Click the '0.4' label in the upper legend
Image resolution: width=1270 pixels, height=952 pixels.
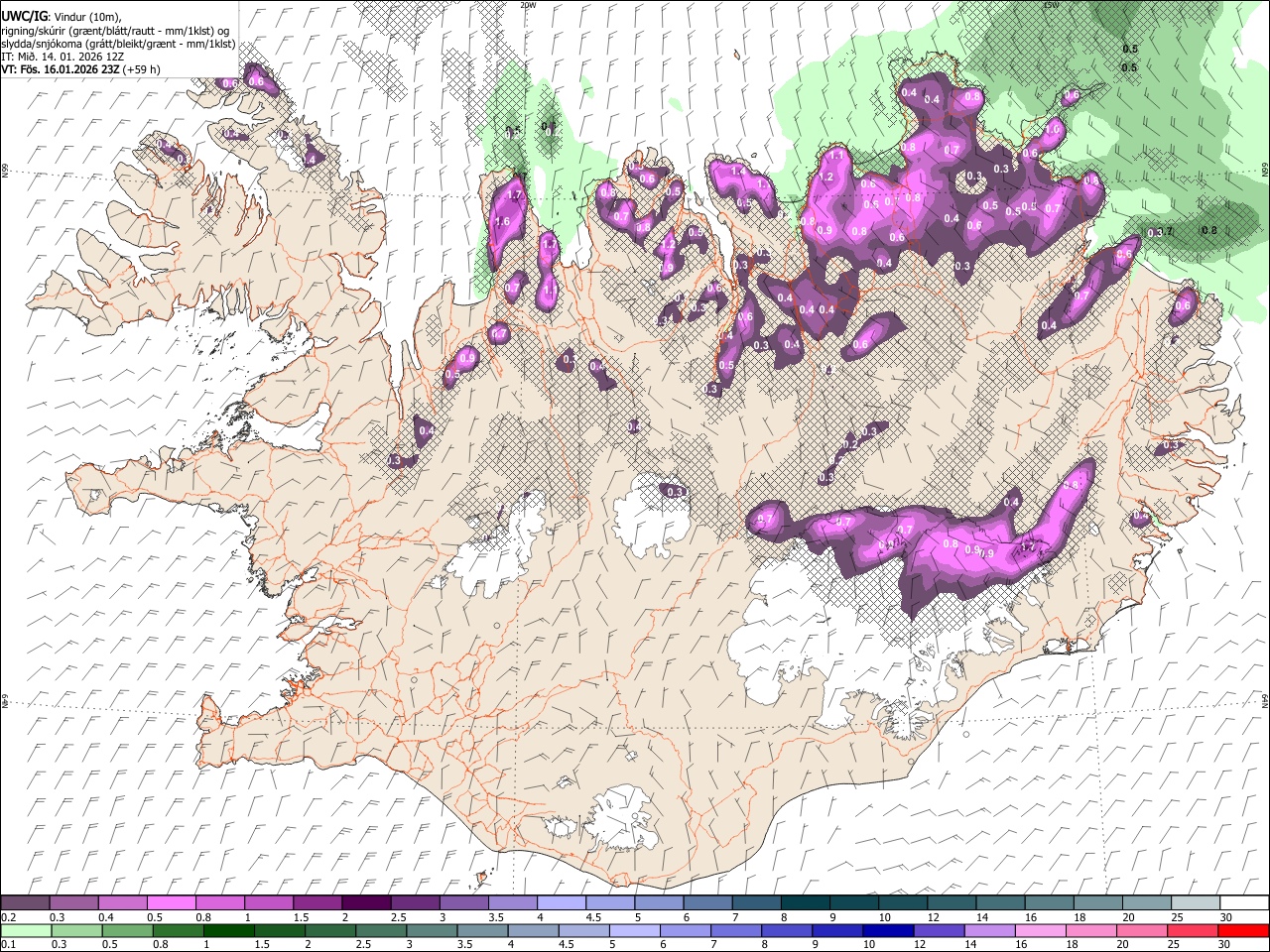click(x=105, y=917)
